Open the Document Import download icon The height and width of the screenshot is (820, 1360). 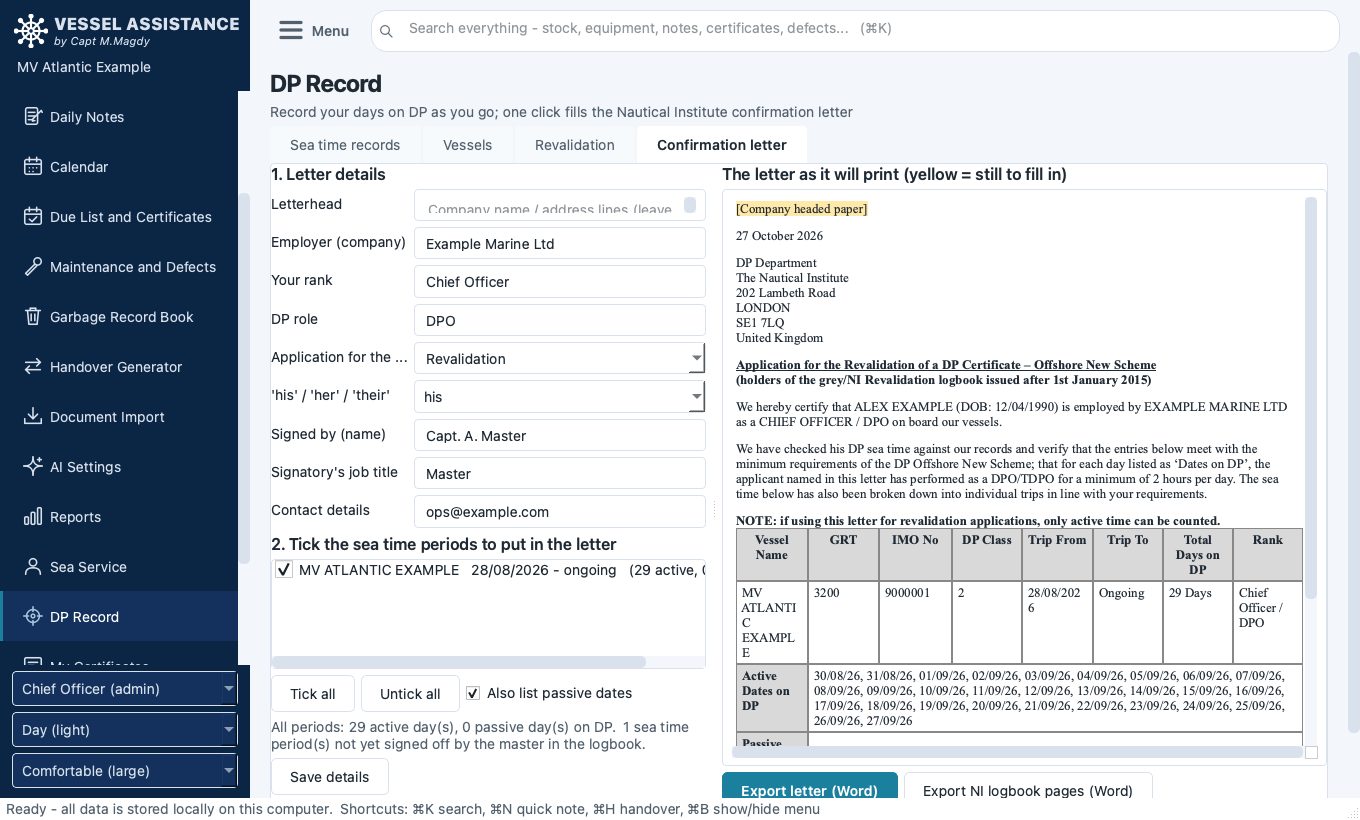click(x=33, y=416)
